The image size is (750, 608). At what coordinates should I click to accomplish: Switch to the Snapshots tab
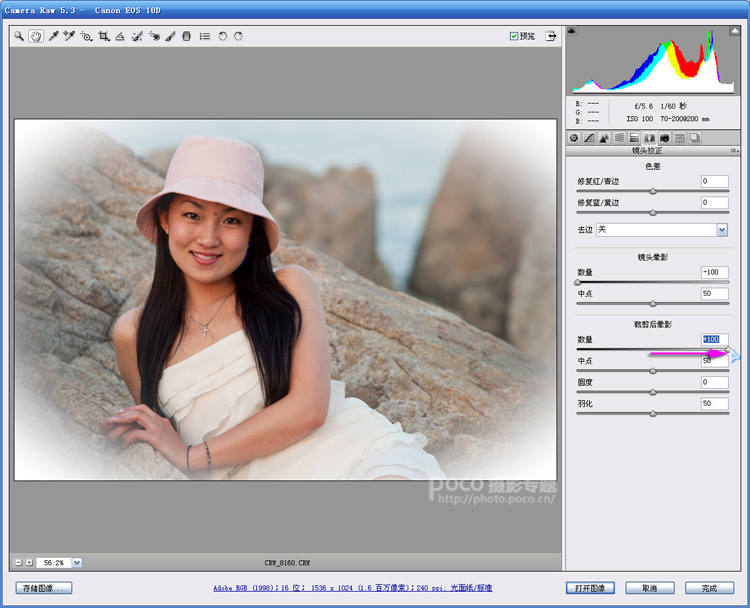click(x=695, y=138)
